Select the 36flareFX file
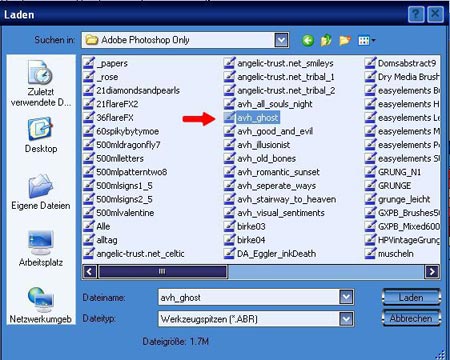450x360 pixels. pos(108,118)
